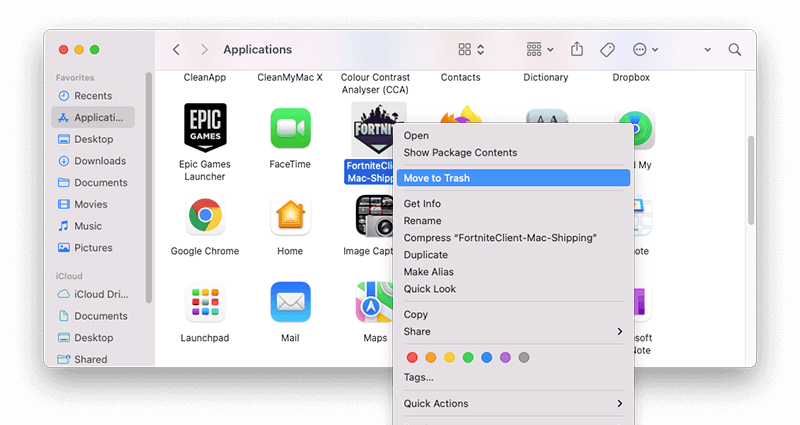Click the CleanMyMac X label
The width and height of the screenshot is (800, 425).
pyautogui.click(x=290, y=78)
